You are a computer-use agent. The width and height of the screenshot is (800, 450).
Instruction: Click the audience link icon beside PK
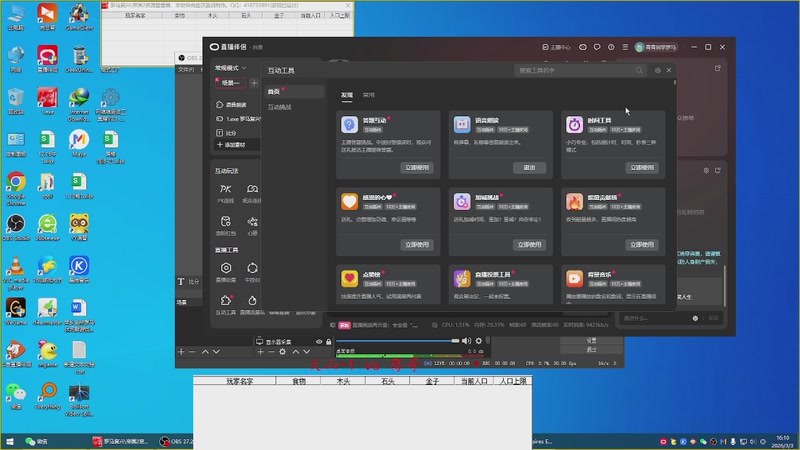252,189
